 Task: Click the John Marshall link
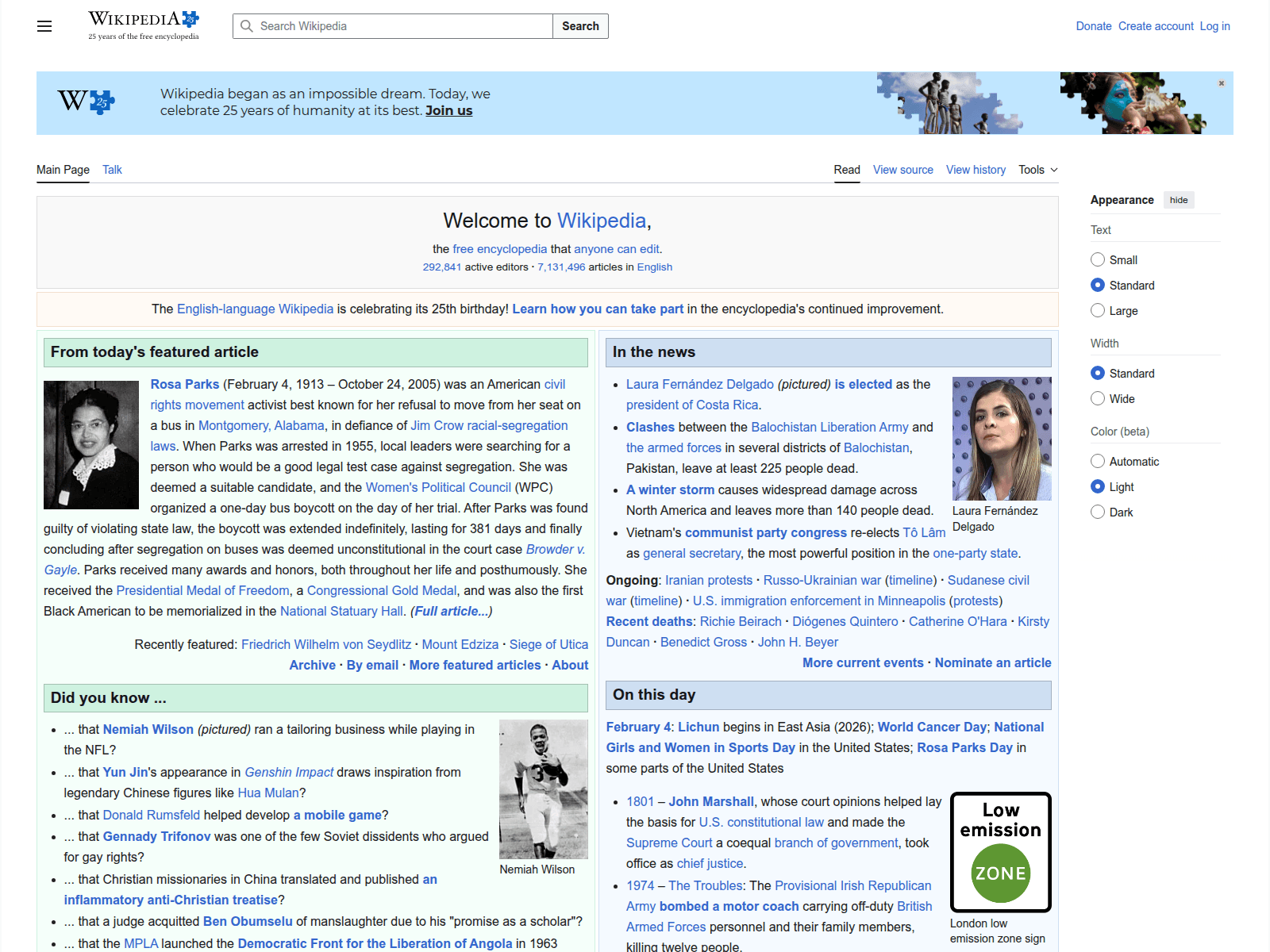click(711, 801)
